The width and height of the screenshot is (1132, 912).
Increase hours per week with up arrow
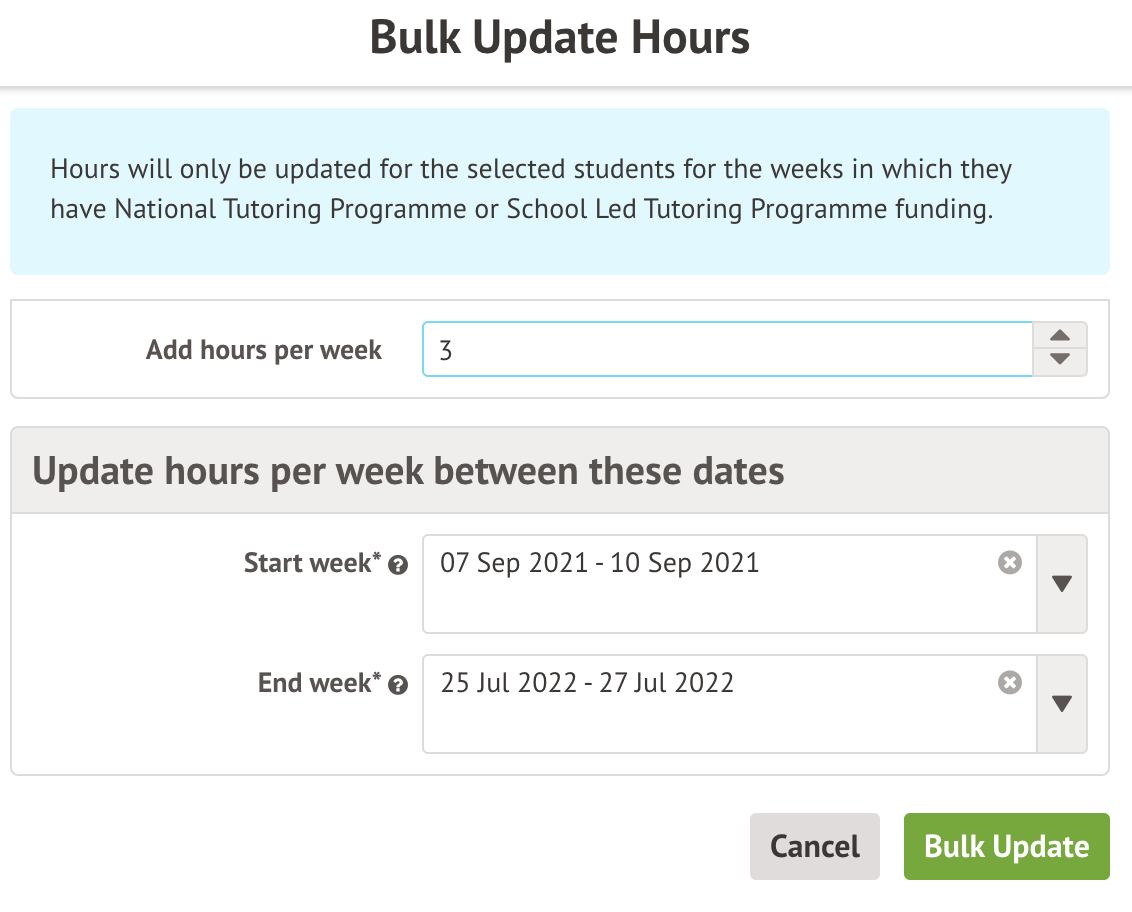[x=1061, y=337]
